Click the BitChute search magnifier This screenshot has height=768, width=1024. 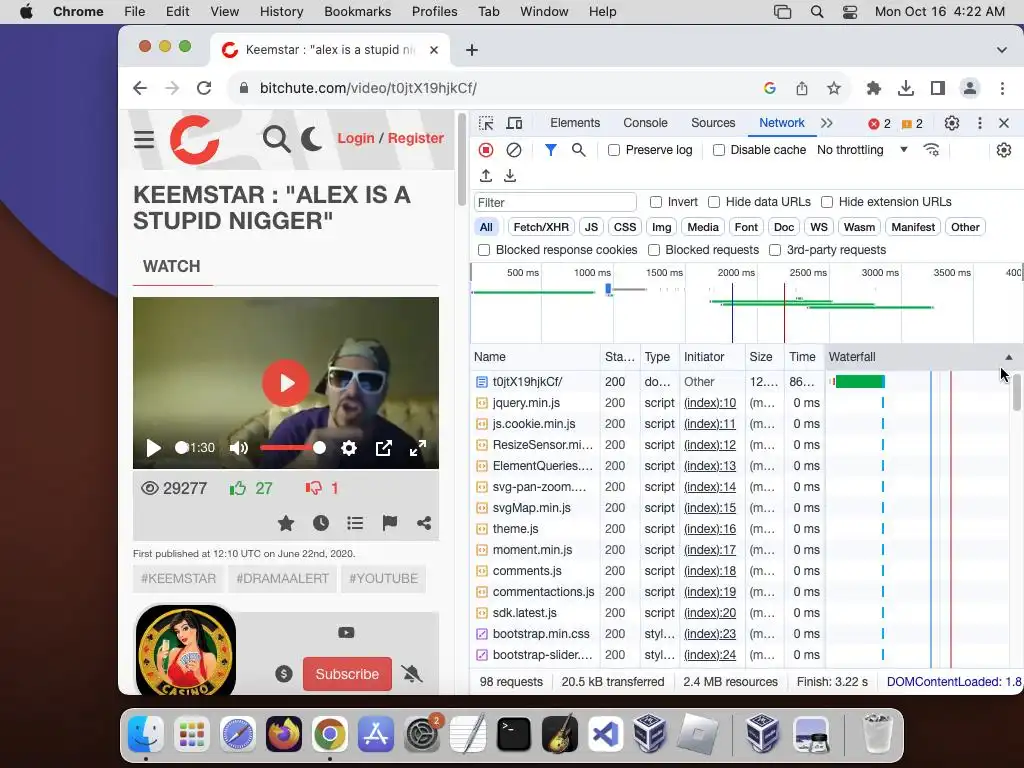click(276, 139)
